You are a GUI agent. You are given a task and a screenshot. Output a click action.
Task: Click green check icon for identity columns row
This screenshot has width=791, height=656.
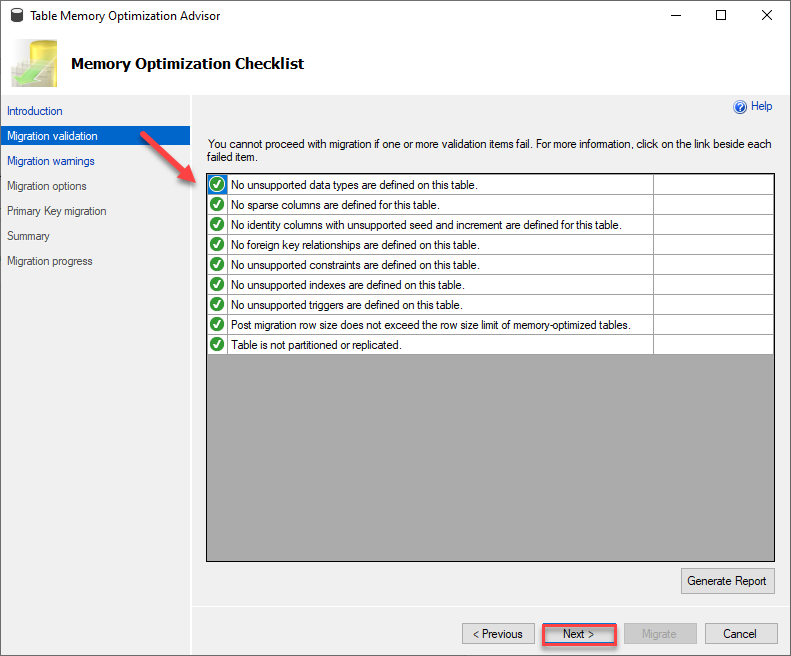point(217,225)
